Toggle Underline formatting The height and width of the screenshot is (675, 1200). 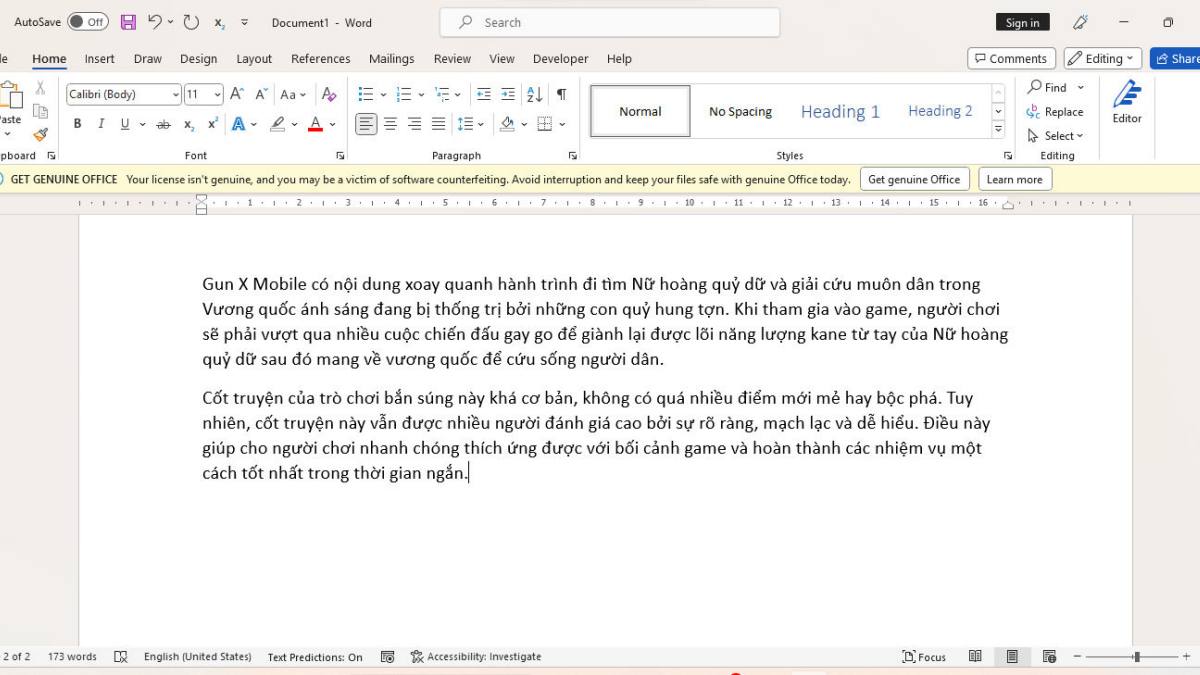[x=125, y=124]
